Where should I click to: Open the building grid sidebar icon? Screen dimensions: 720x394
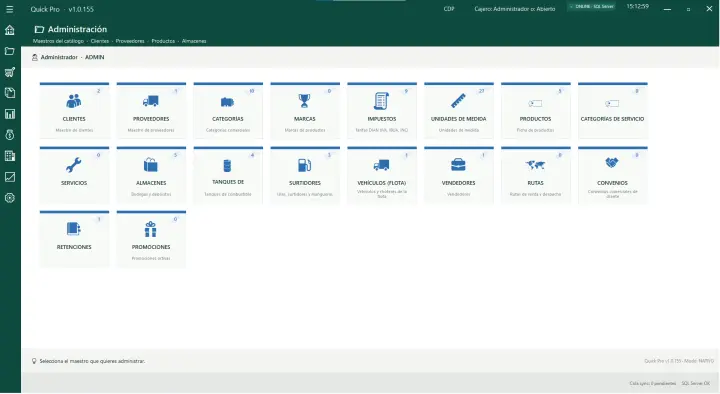(10, 156)
